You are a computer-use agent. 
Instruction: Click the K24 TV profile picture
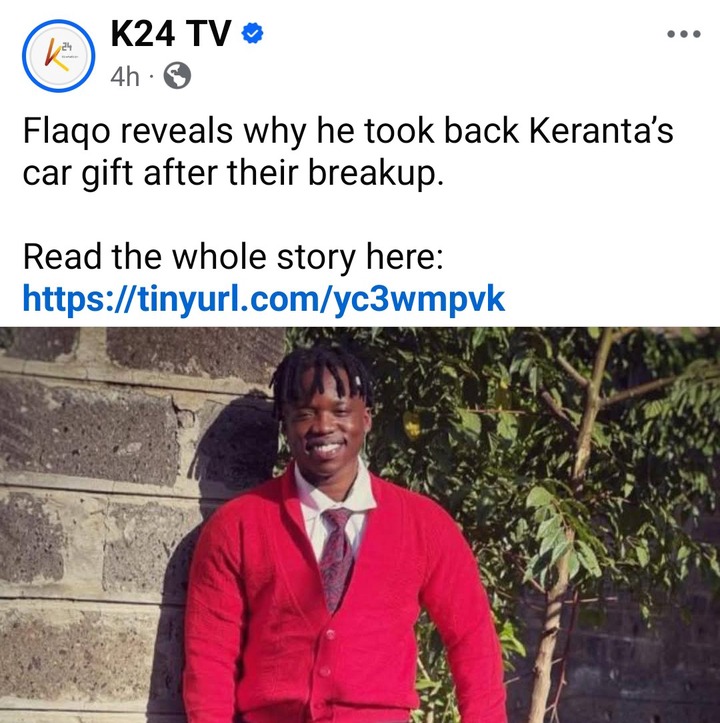coord(59,56)
